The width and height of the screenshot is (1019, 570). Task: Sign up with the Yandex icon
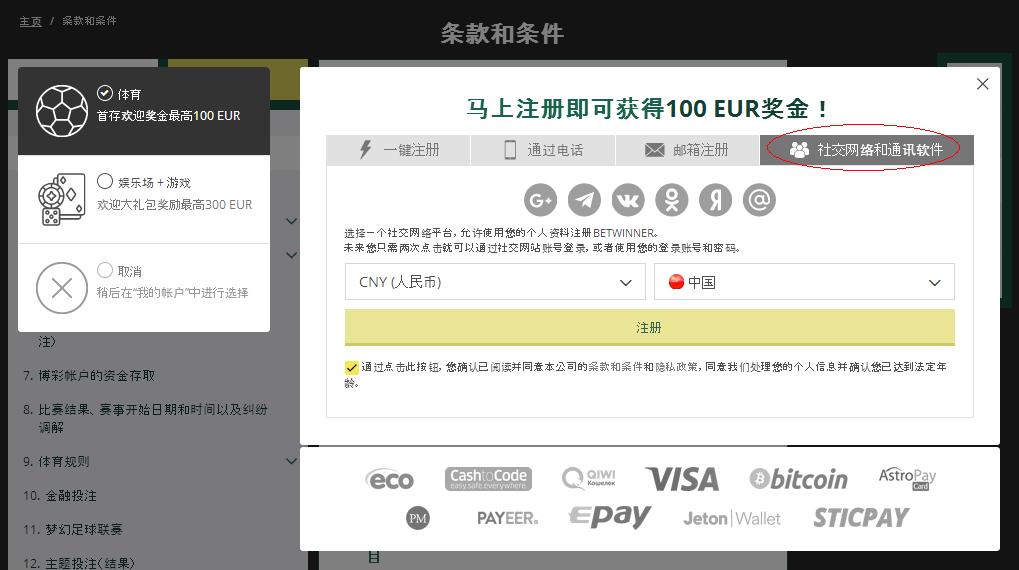click(x=715, y=200)
